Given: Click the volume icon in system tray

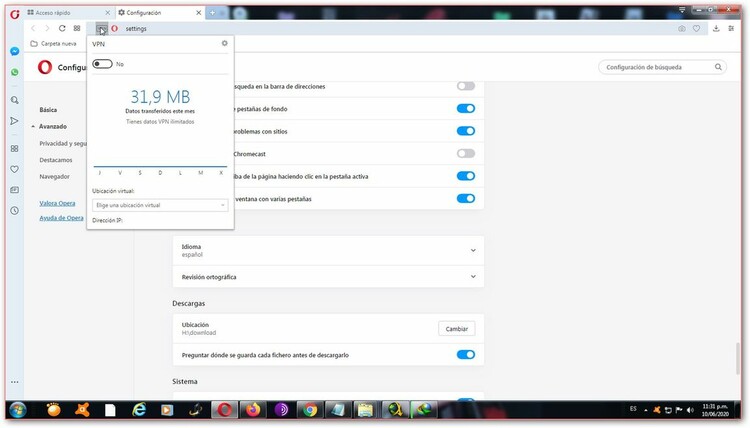Looking at the screenshot, I should pyautogui.click(x=690, y=410).
